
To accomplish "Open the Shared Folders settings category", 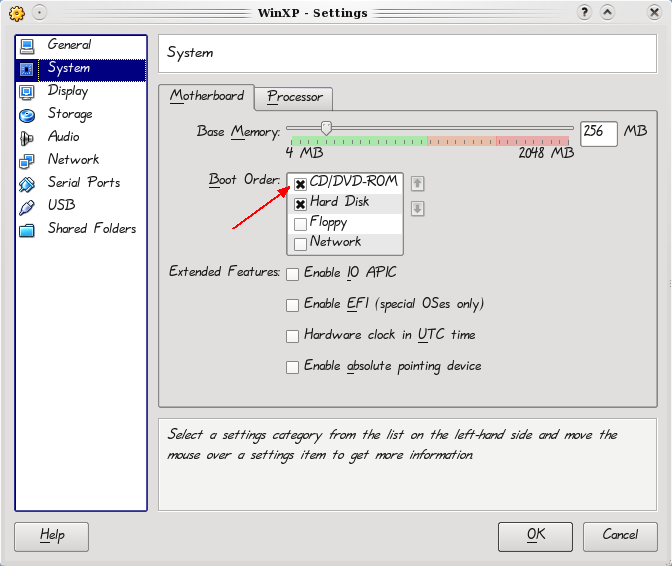I will (x=81, y=230).
